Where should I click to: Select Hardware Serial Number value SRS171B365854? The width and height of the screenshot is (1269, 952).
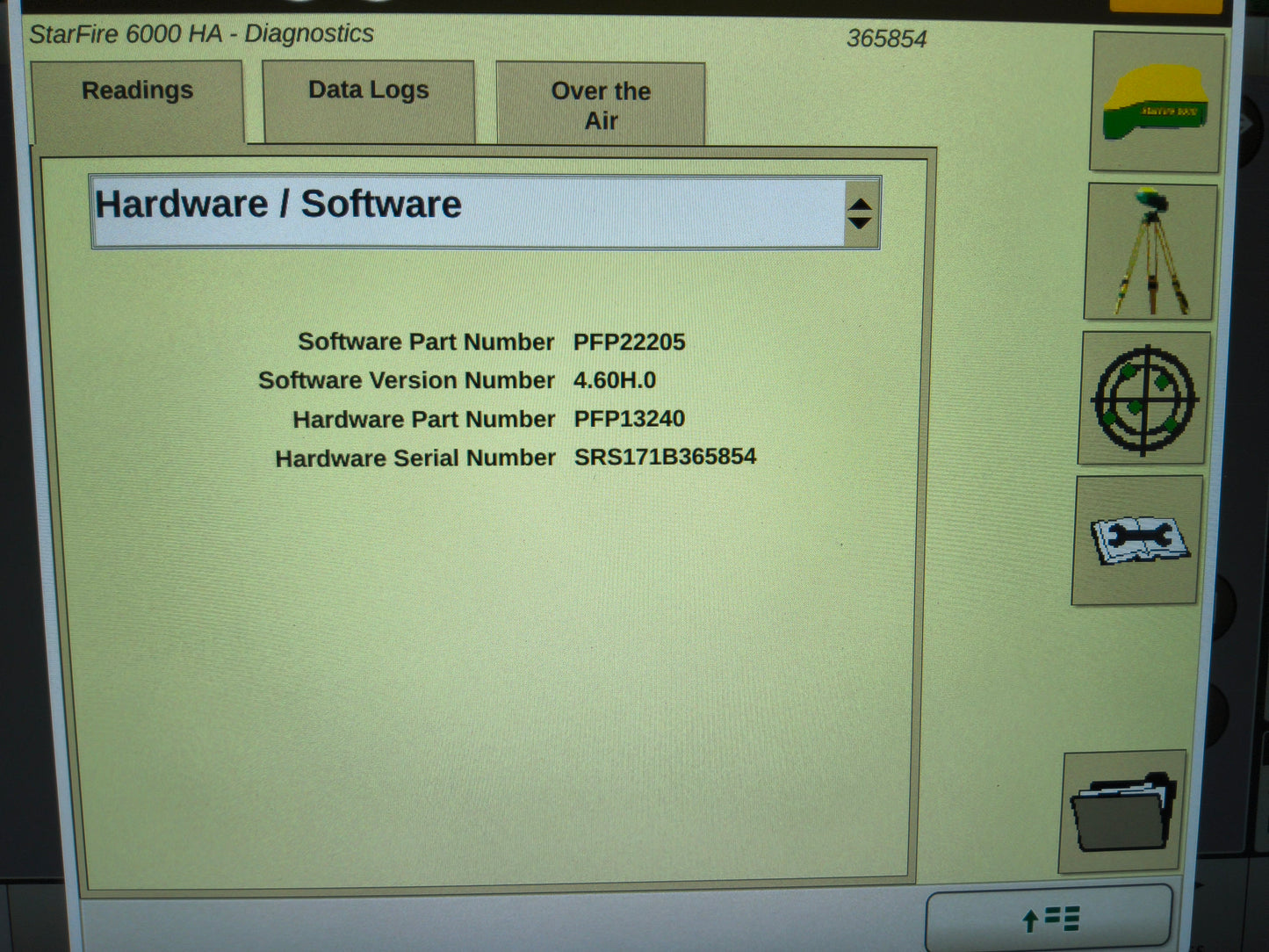tap(665, 457)
